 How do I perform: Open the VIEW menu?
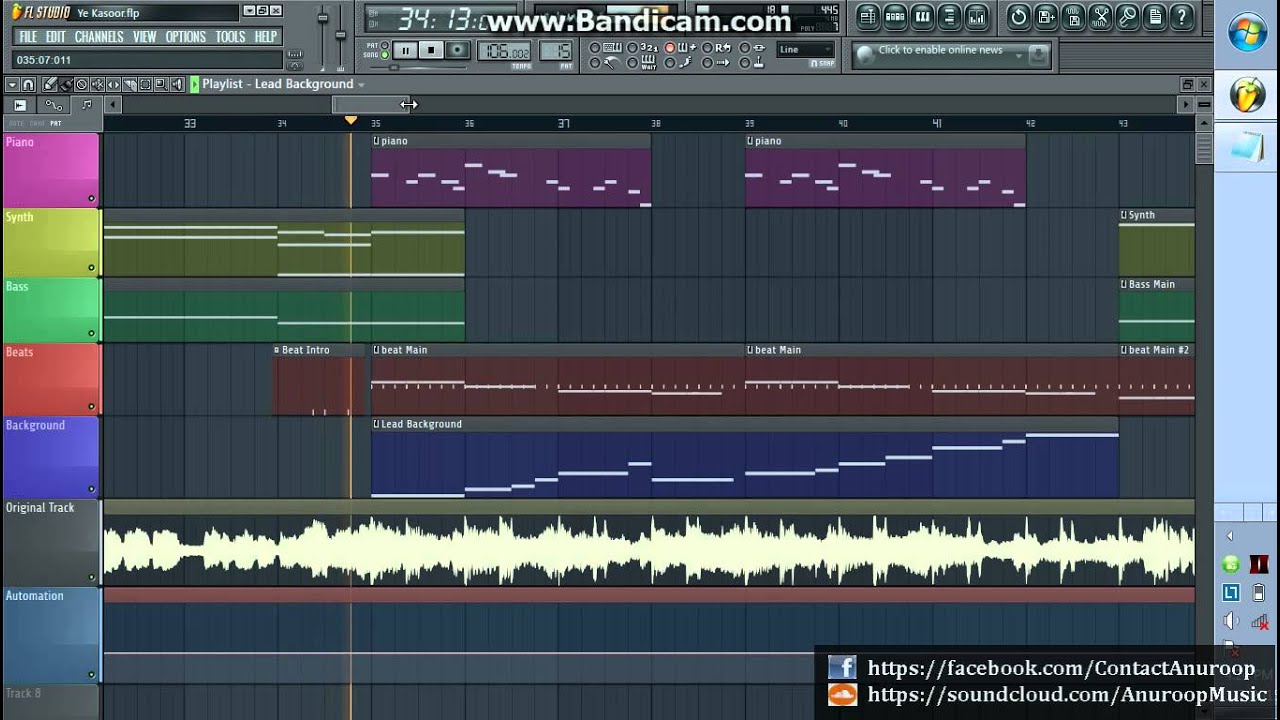click(x=145, y=37)
